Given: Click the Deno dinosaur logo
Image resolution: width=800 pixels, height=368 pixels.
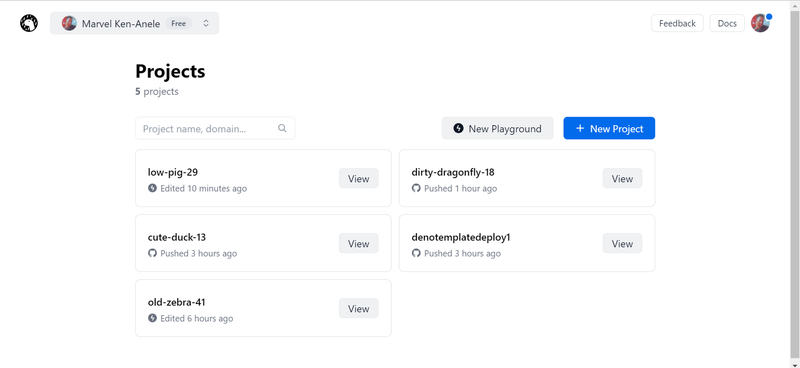Looking at the screenshot, I should click(29, 23).
